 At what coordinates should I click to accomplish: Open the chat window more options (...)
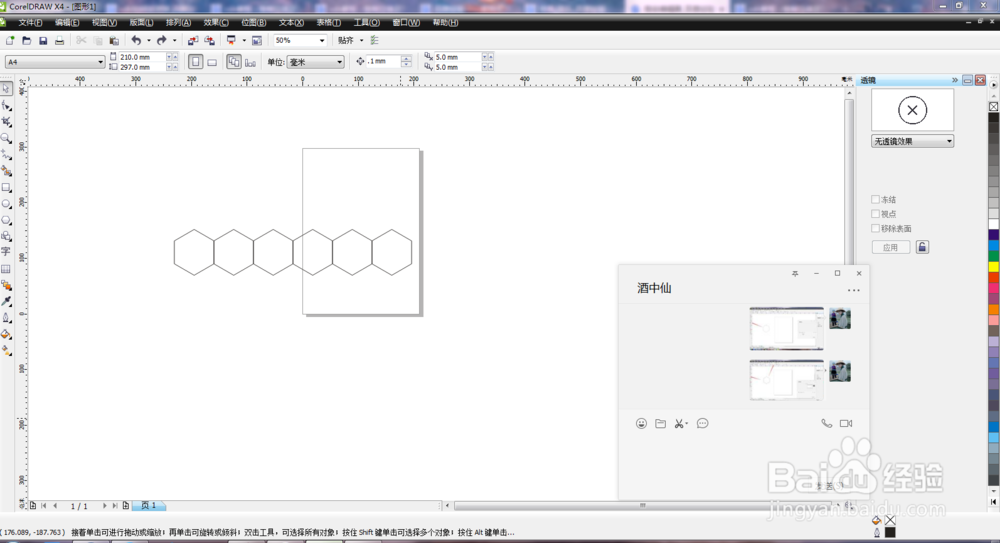853,290
